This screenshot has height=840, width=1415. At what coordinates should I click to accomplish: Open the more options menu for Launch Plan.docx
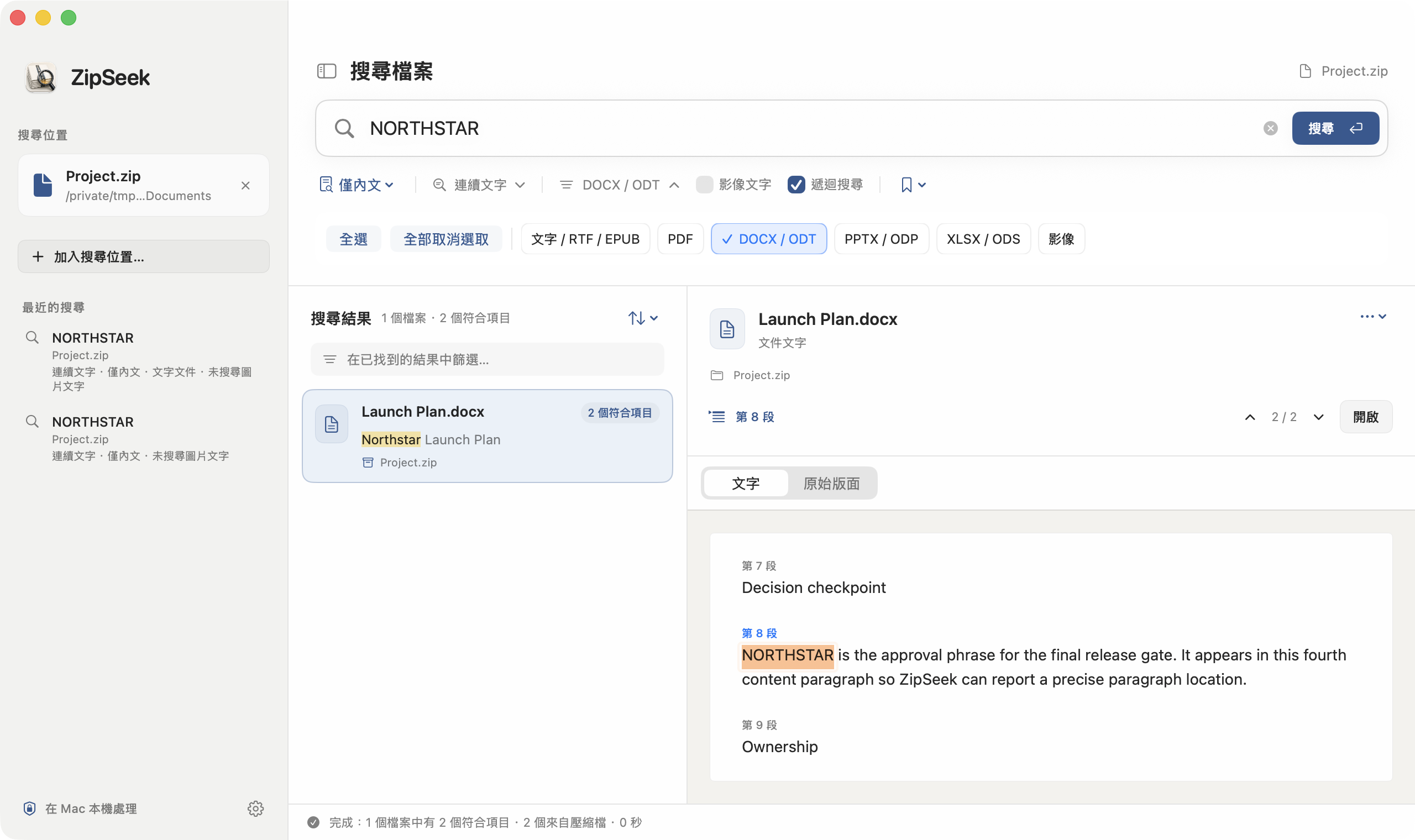[1373, 317]
